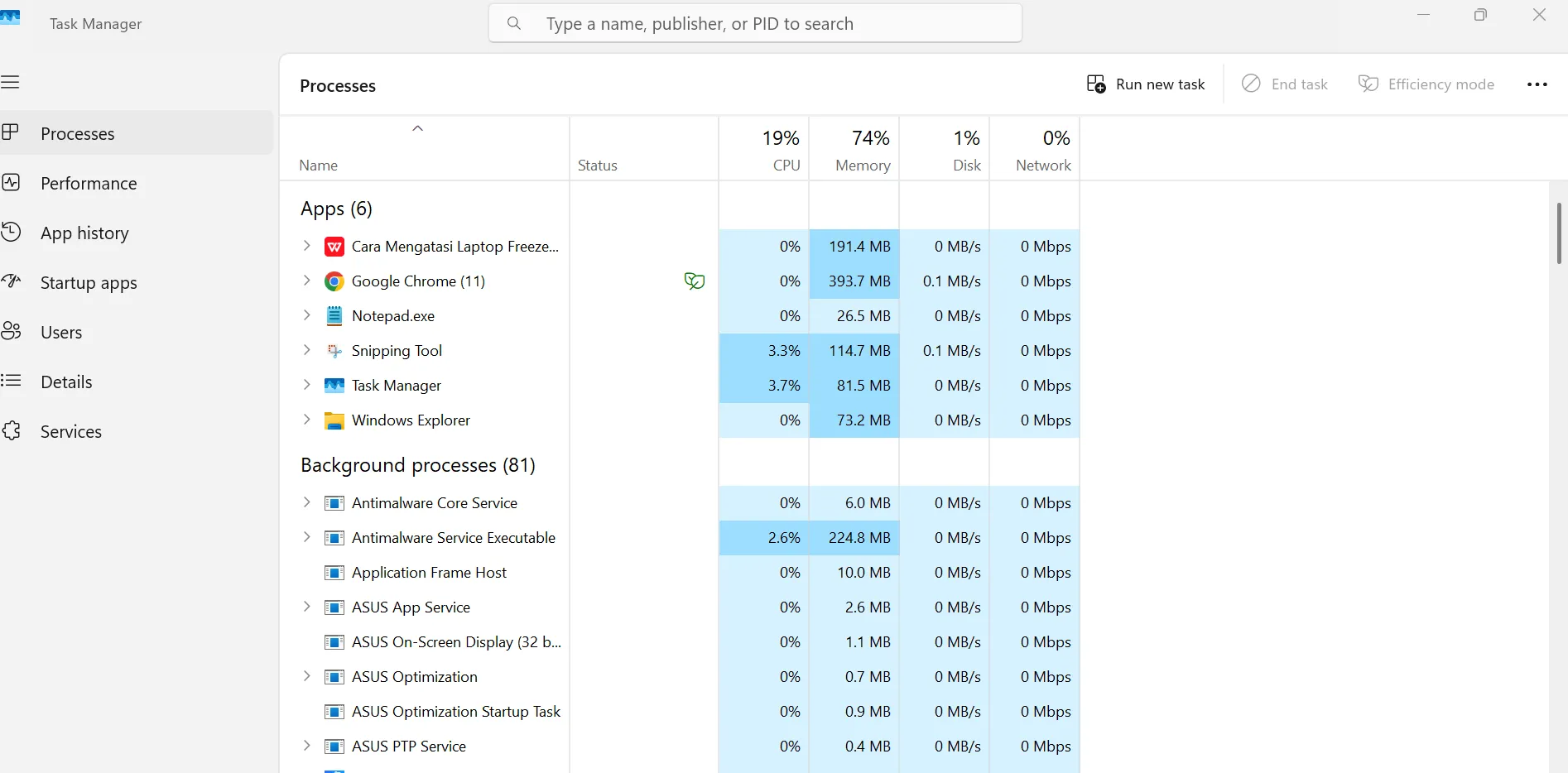Sort by the Status column header

pos(644,148)
